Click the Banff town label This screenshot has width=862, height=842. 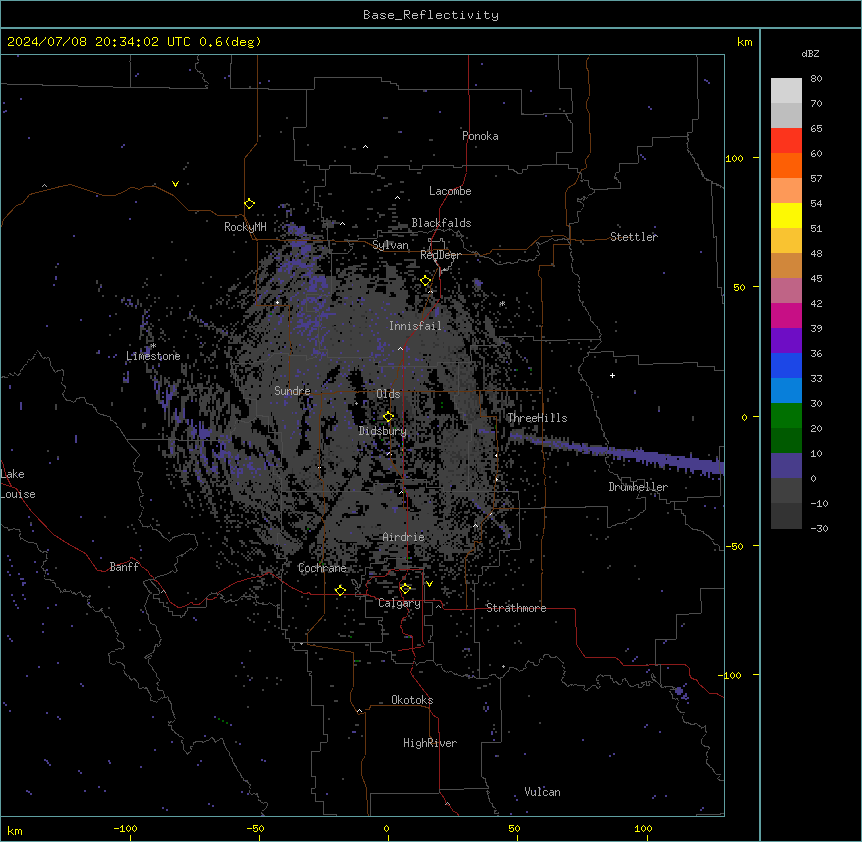[124, 567]
